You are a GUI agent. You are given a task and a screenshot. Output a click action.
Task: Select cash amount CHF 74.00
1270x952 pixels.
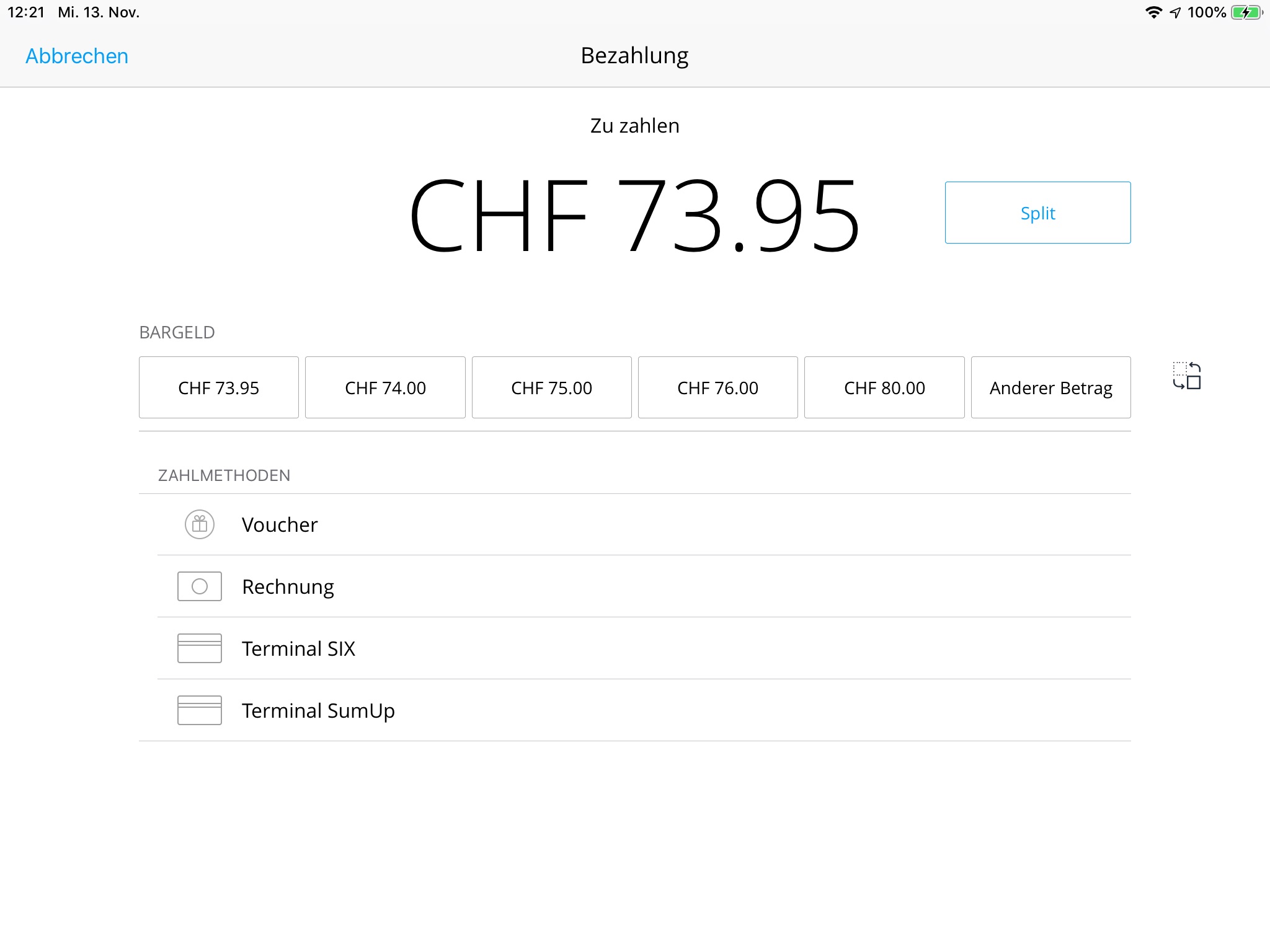click(x=385, y=387)
